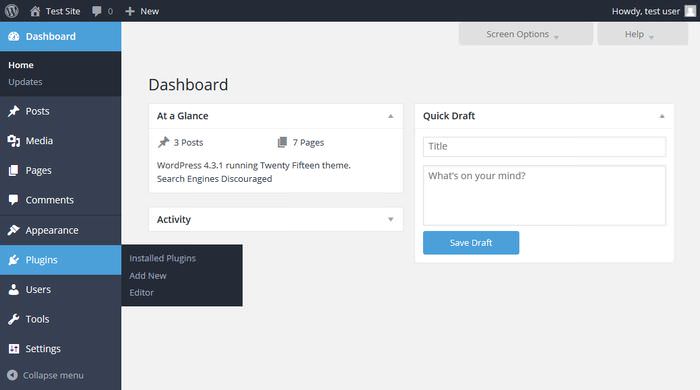Collapse the Quick Draft widget
The height and width of the screenshot is (390, 700).
[x=662, y=116]
